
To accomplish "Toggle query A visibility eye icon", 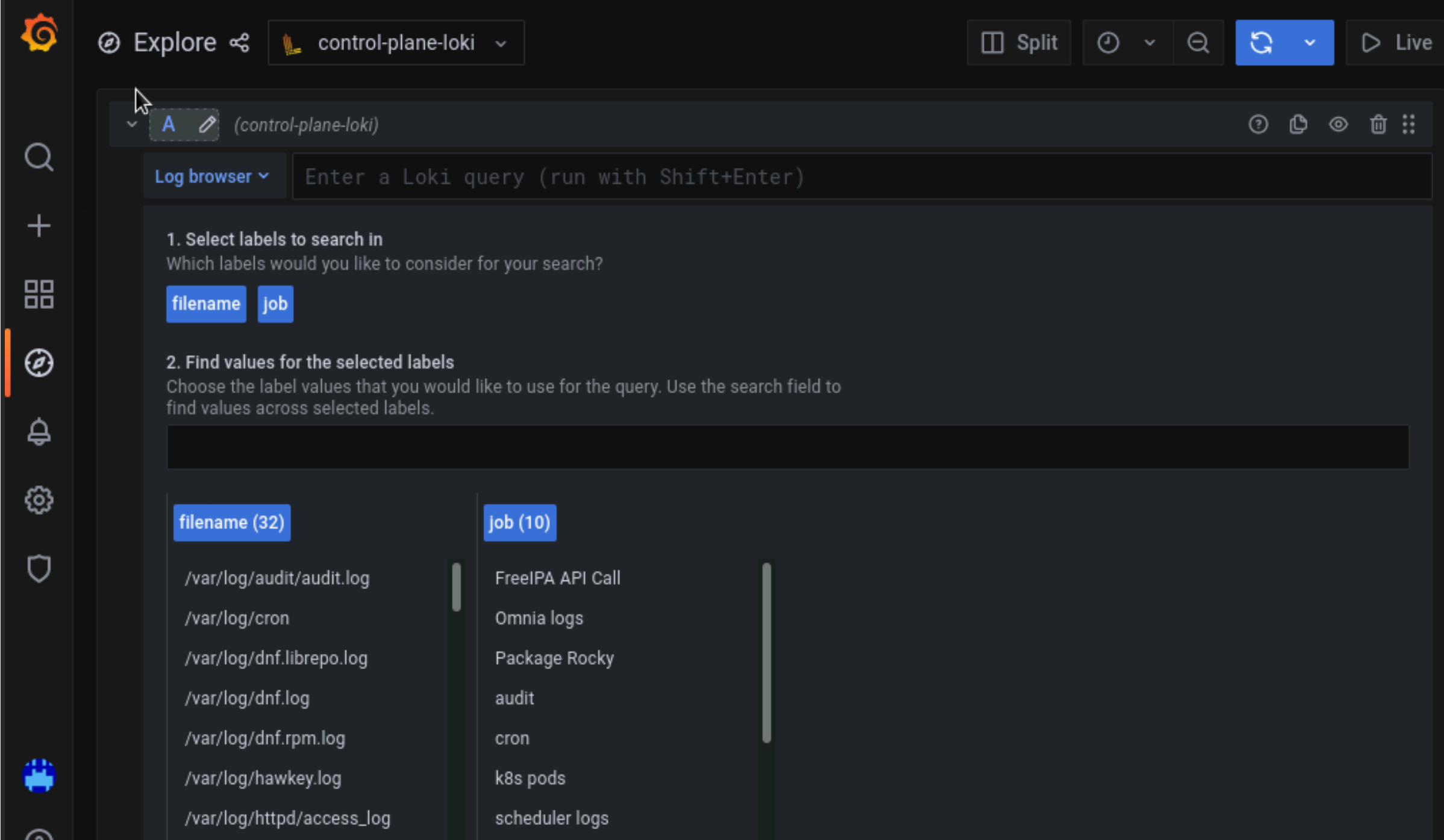I will [x=1339, y=125].
